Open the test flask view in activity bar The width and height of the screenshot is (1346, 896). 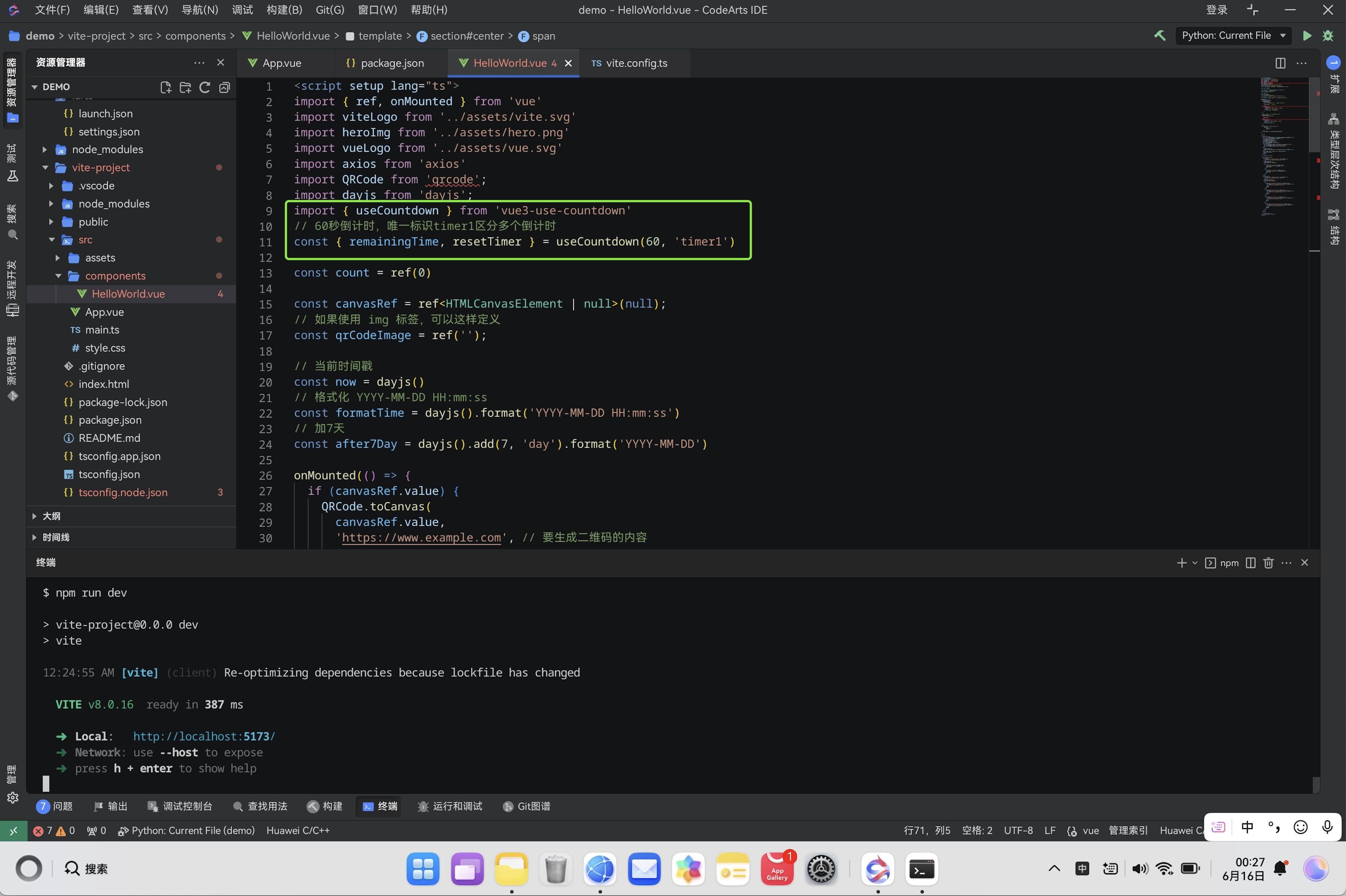coord(13,163)
